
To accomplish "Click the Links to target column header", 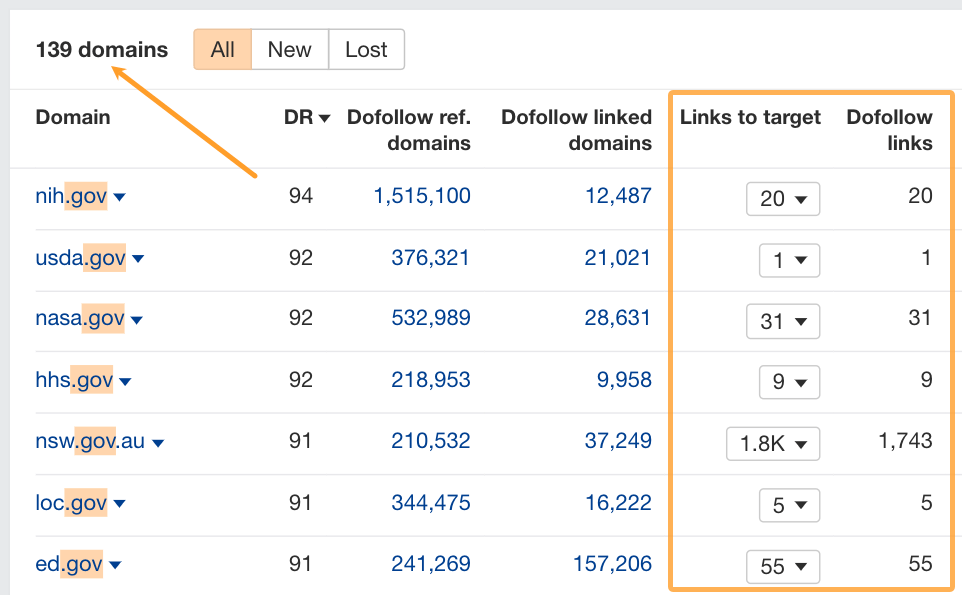I will (750, 118).
